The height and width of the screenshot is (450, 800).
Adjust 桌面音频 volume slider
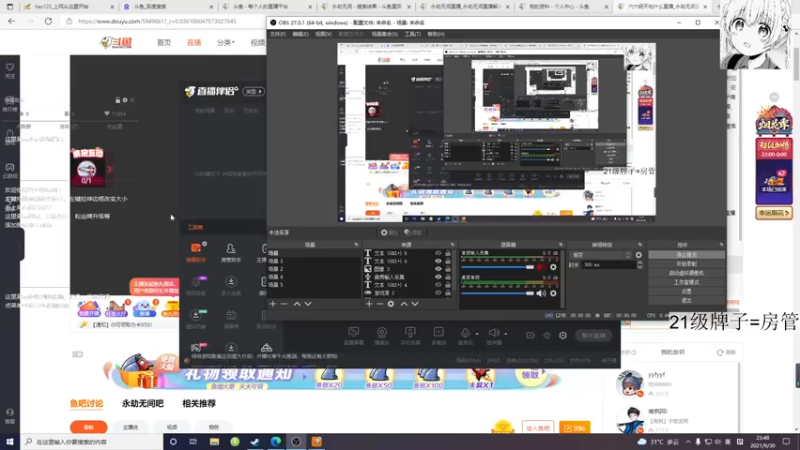click(x=497, y=293)
